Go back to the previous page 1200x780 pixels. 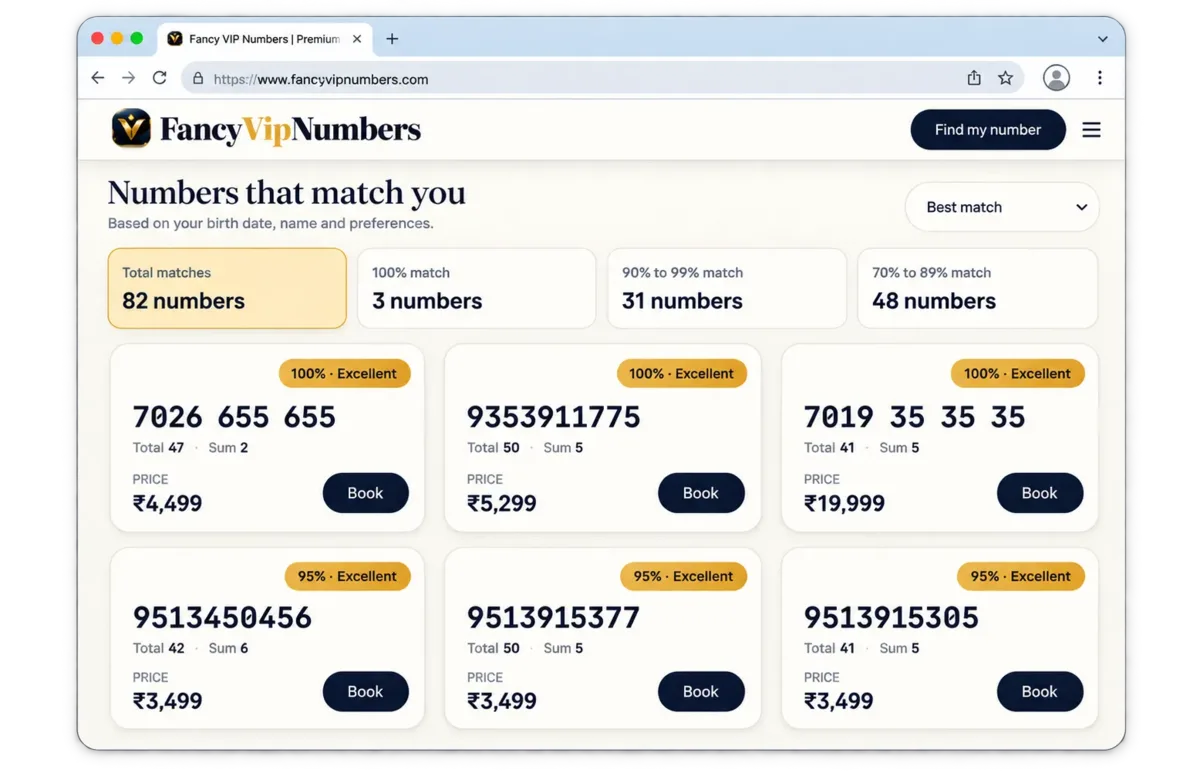pos(97,78)
